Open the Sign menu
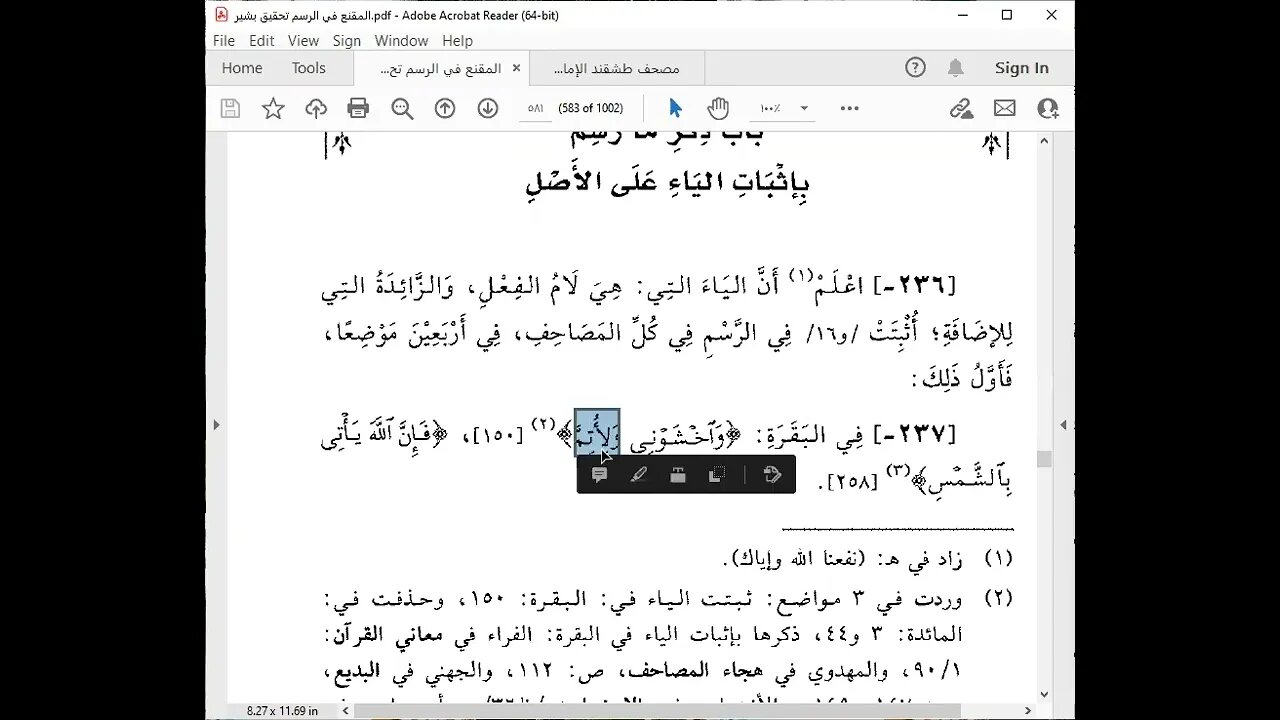This screenshot has width=1280, height=720. click(x=347, y=41)
